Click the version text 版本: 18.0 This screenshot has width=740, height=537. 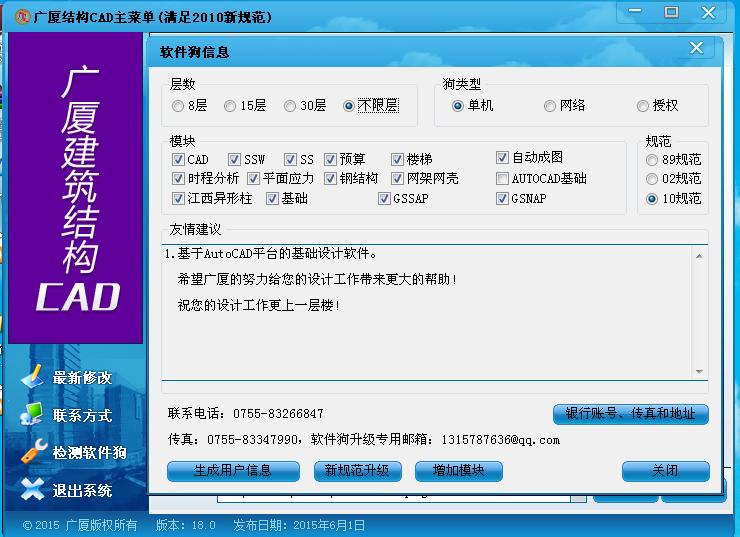point(185,525)
